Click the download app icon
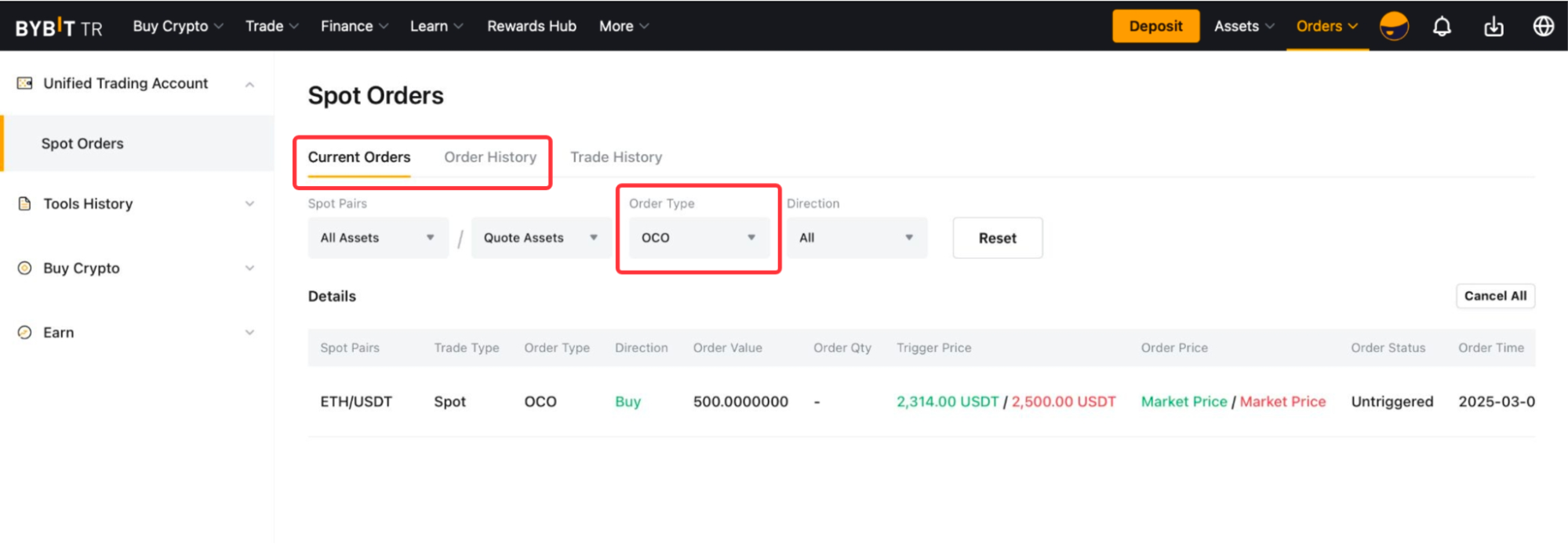Image resolution: width=1568 pixels, height=544 pixels. 1493,27
